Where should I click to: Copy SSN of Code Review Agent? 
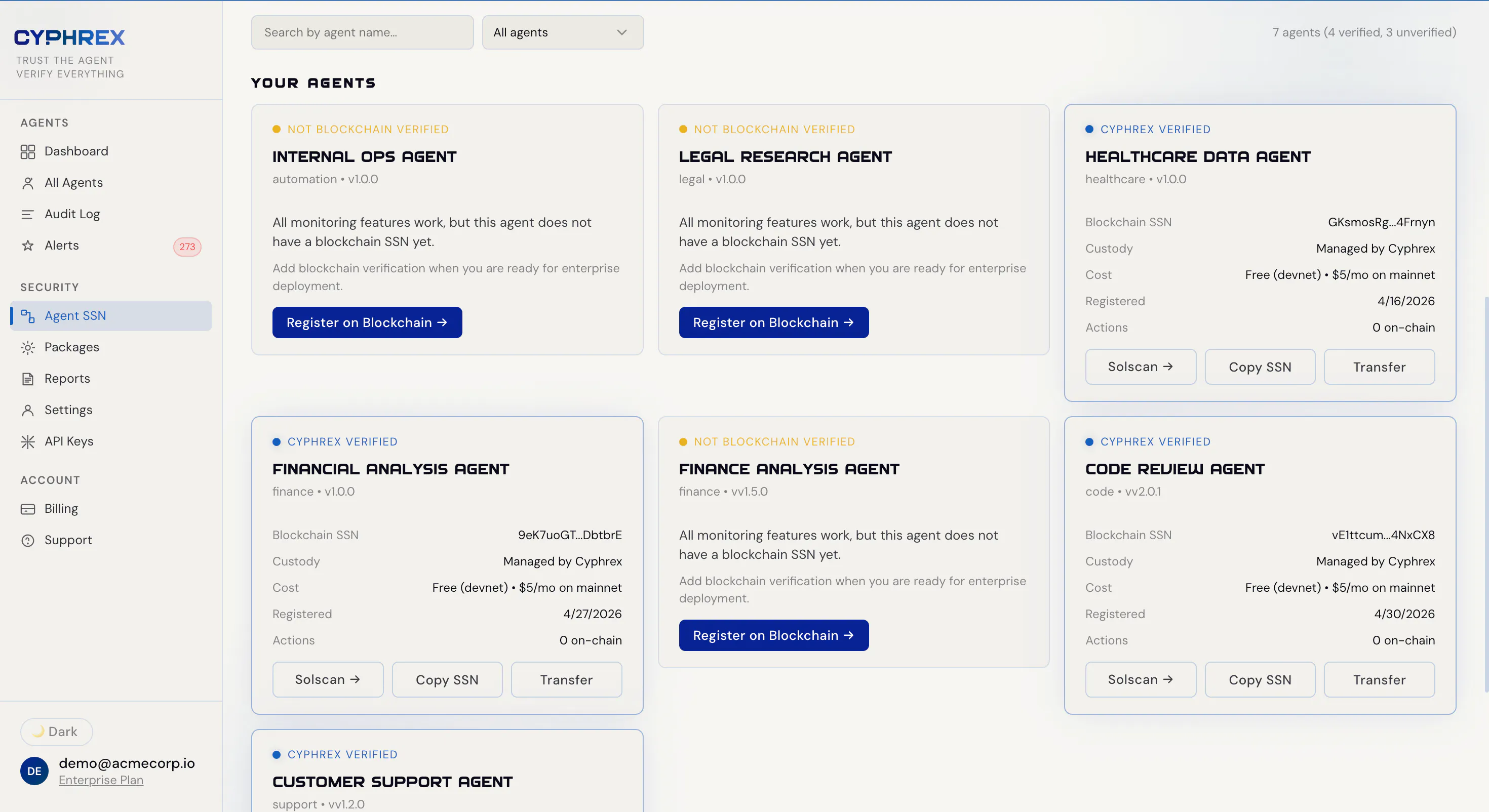[1260, 680]
